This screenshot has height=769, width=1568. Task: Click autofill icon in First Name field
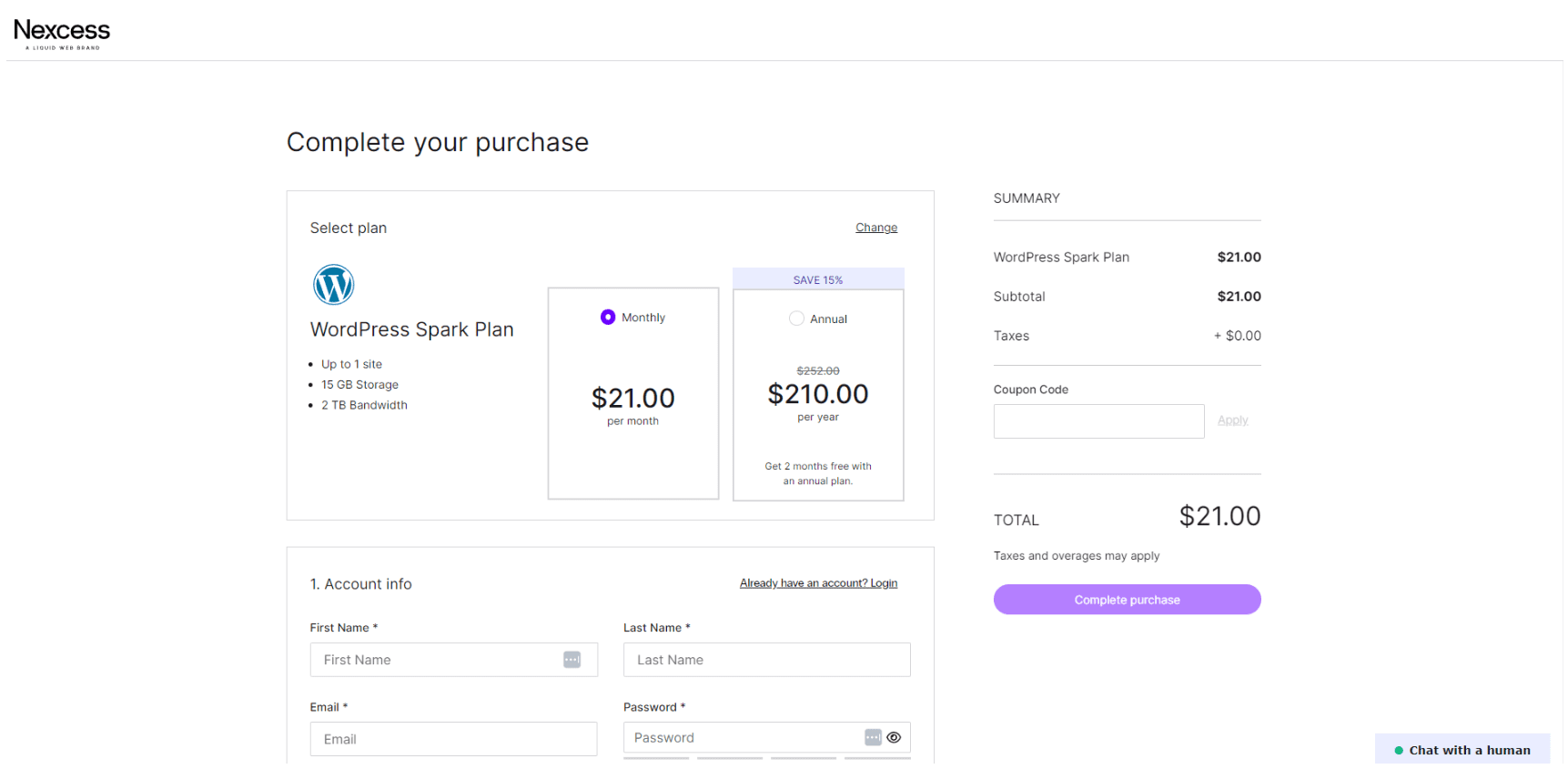572,660
